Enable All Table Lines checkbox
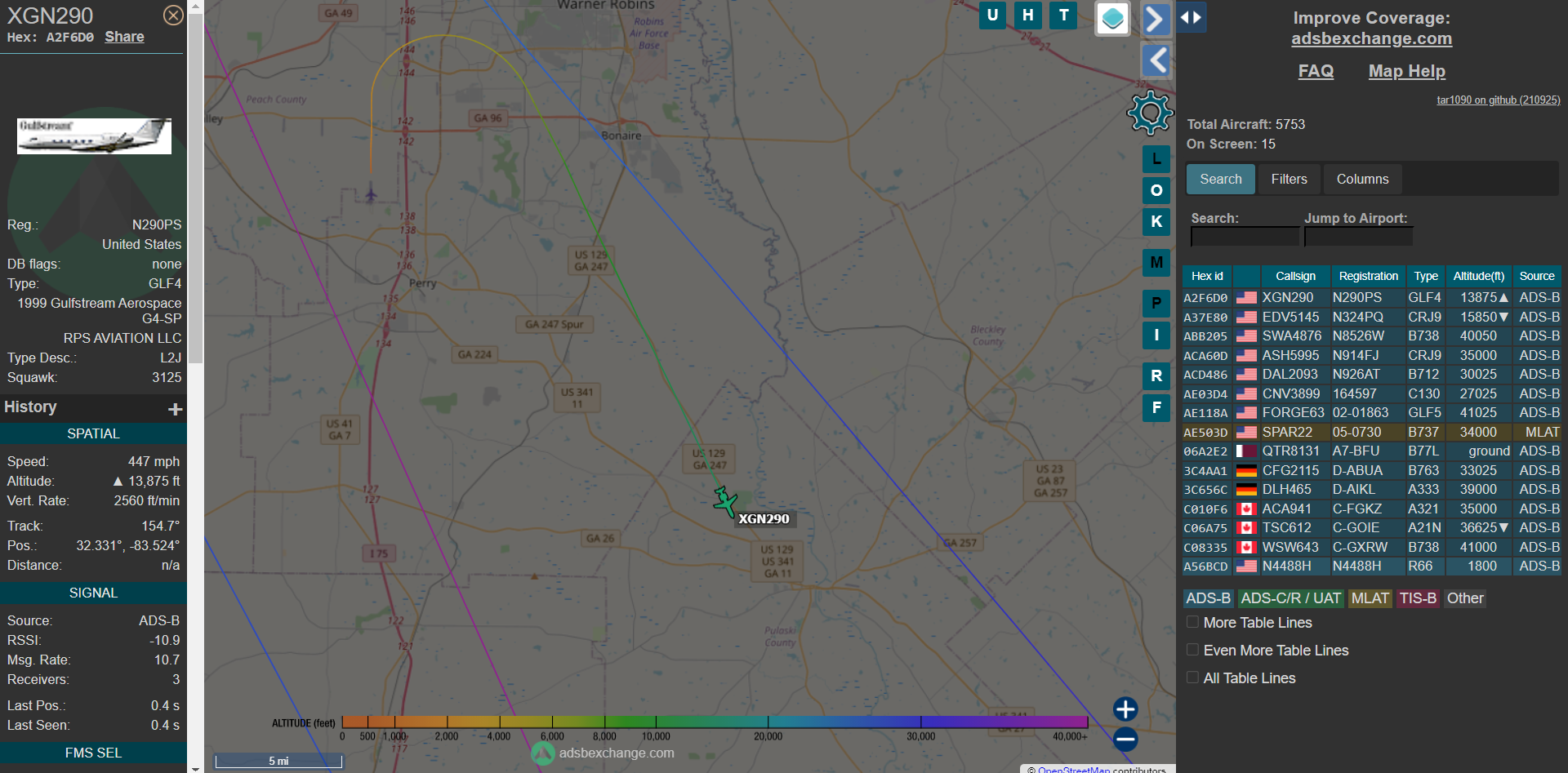 (x=1192, y=677)
